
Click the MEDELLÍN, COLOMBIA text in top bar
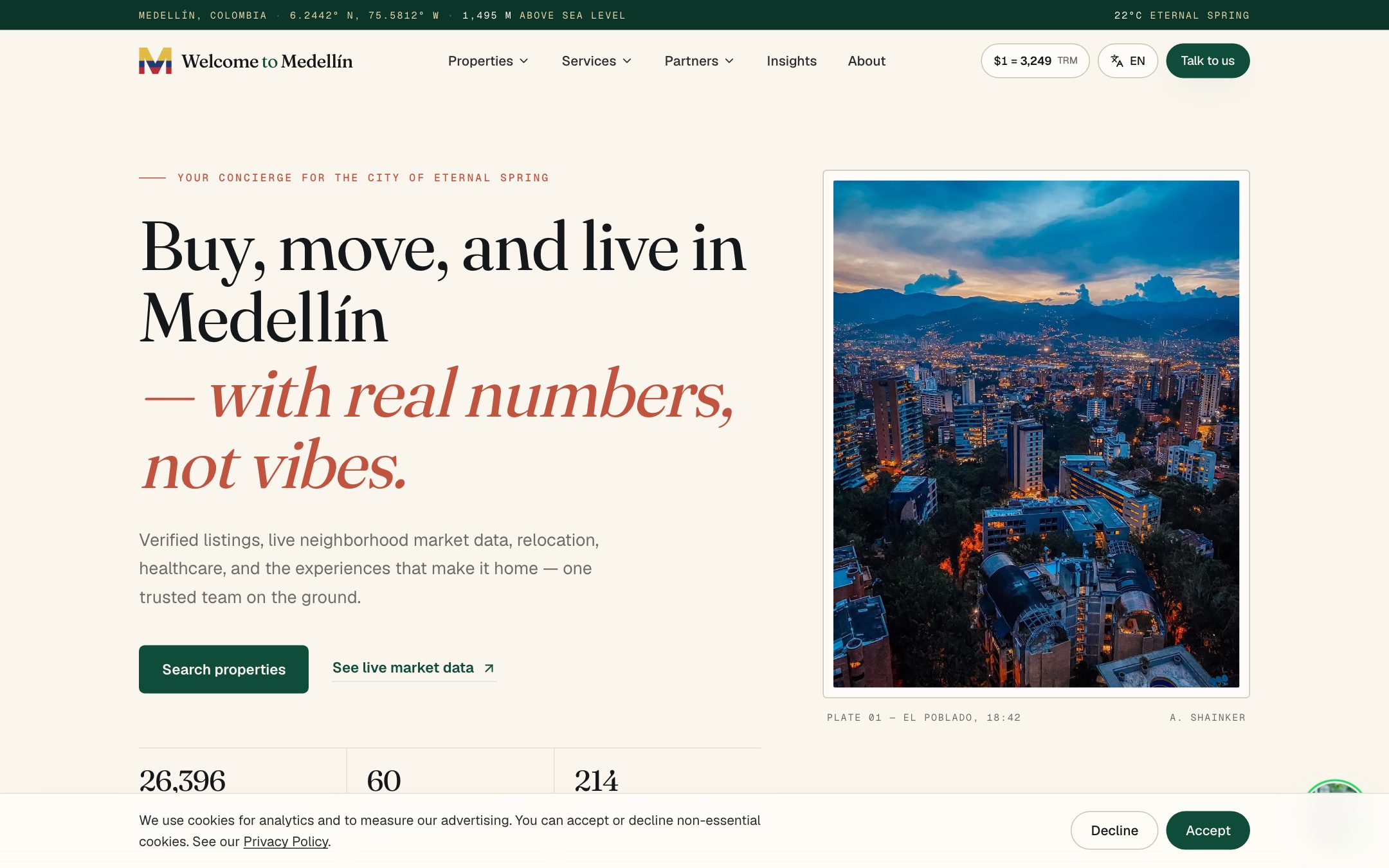pos(203,15)
